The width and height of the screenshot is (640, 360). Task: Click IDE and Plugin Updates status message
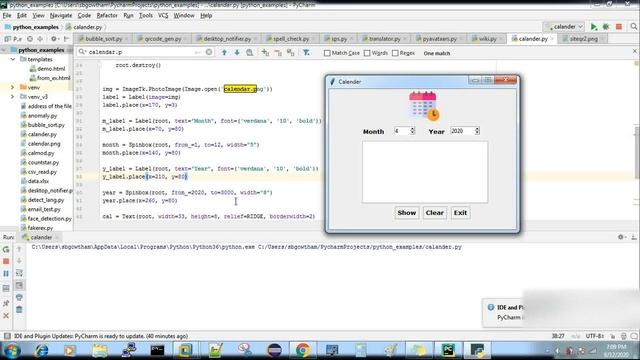[101, 336]
